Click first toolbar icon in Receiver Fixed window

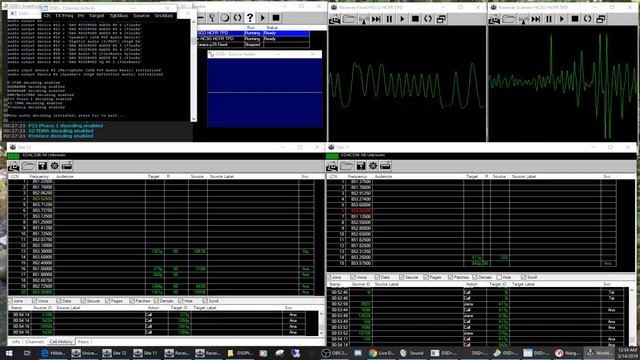[335, 19]
